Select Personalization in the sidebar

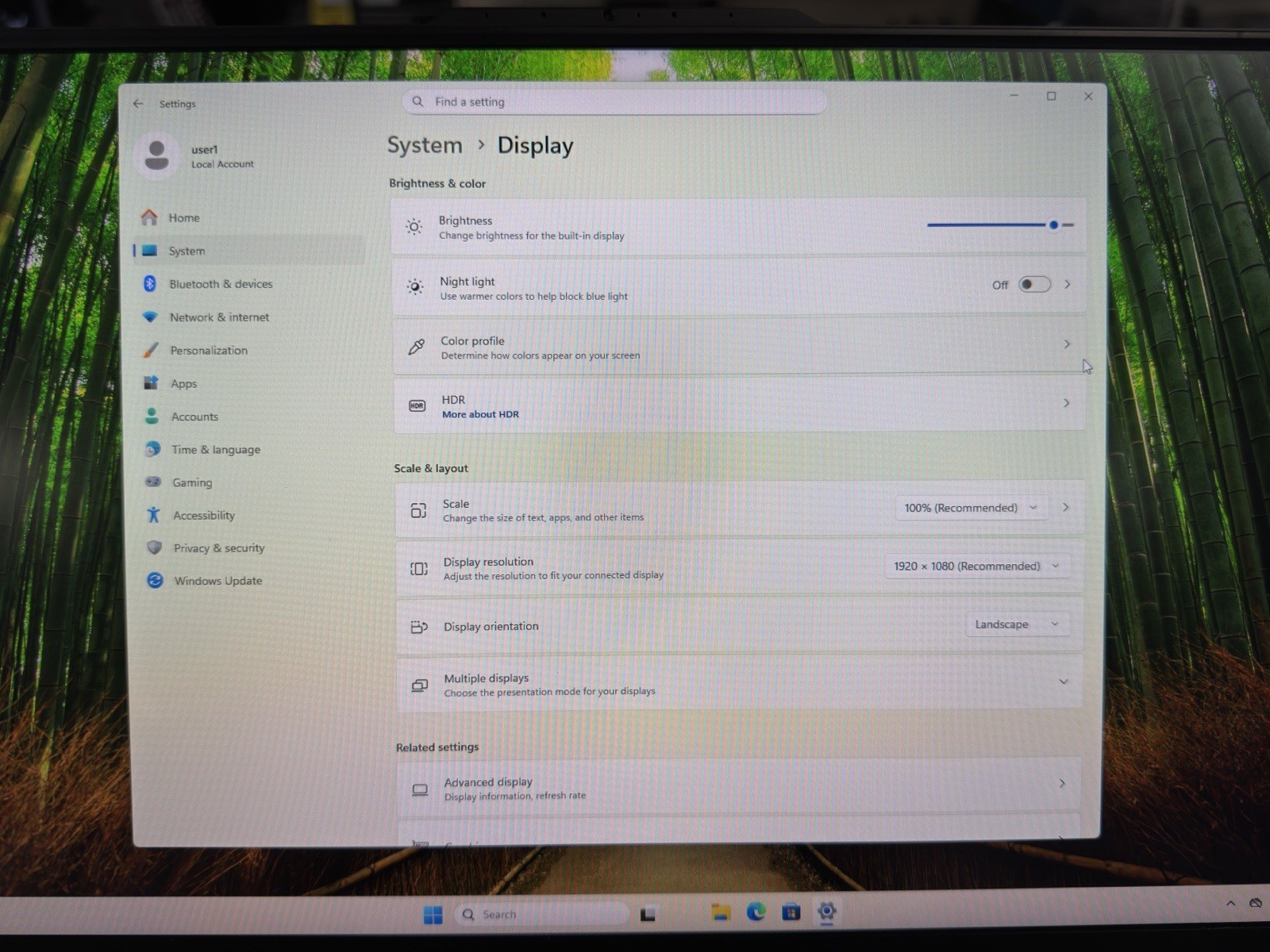coord(252,350)
